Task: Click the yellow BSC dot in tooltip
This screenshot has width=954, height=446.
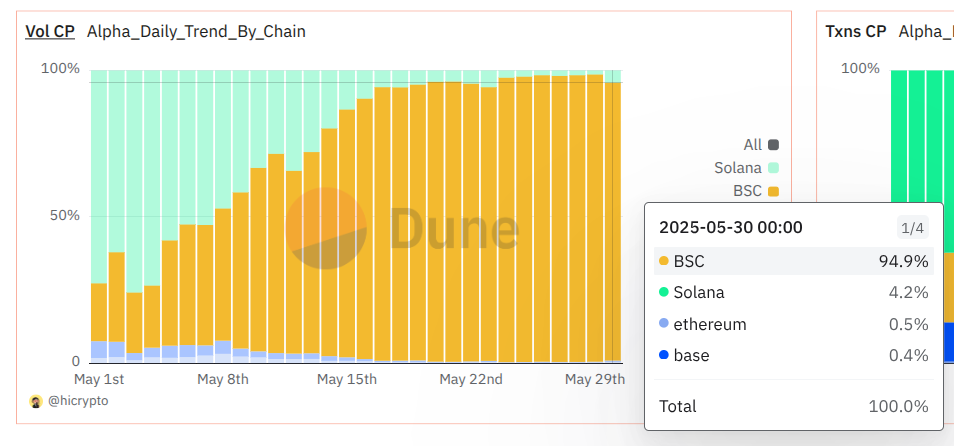Action: [x=663, y=262]
